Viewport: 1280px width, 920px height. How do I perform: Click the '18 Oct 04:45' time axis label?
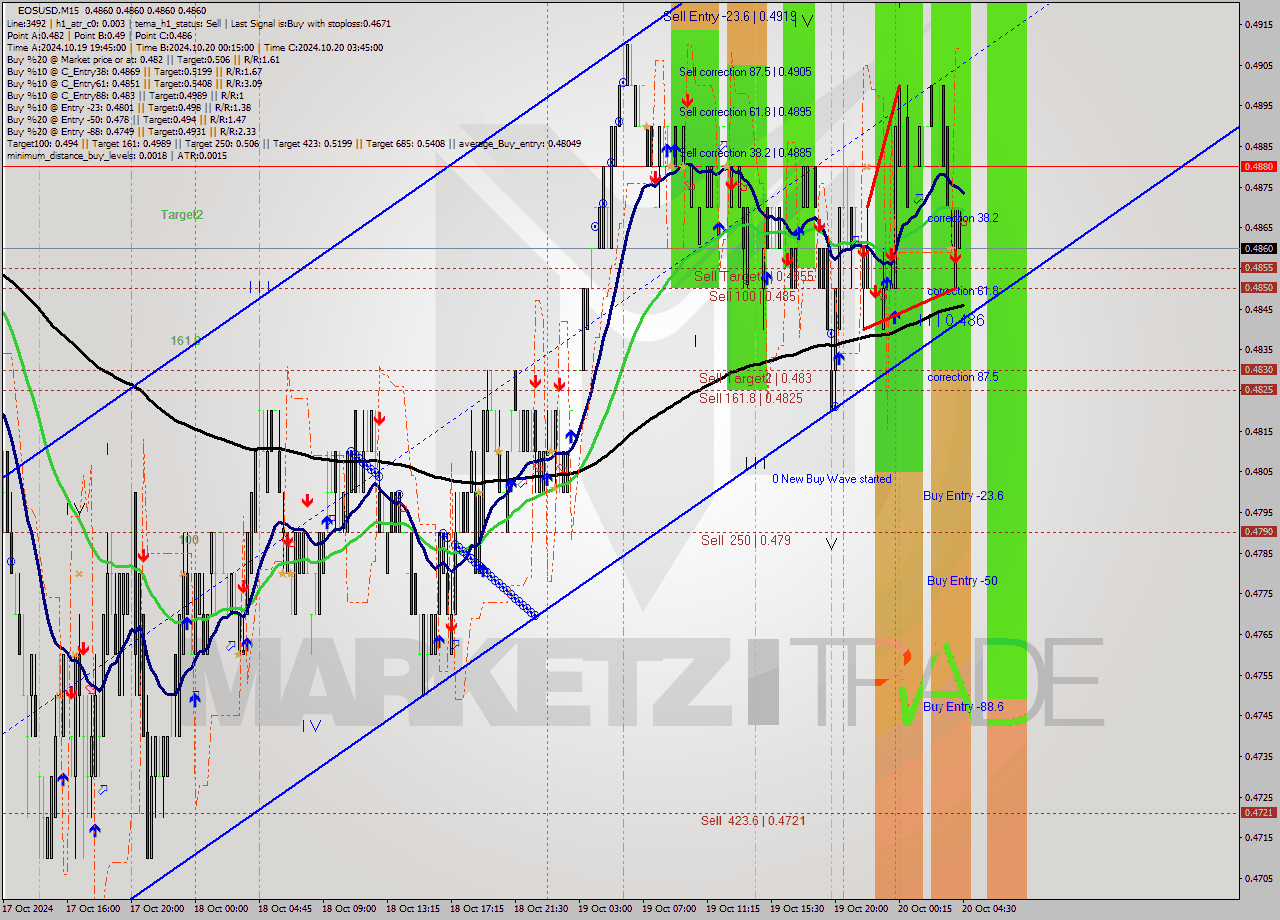pos(285,909)
